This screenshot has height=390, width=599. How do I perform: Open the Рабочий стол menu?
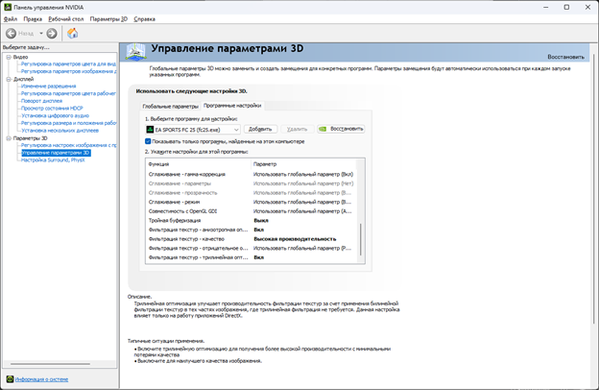coord(66,19)
